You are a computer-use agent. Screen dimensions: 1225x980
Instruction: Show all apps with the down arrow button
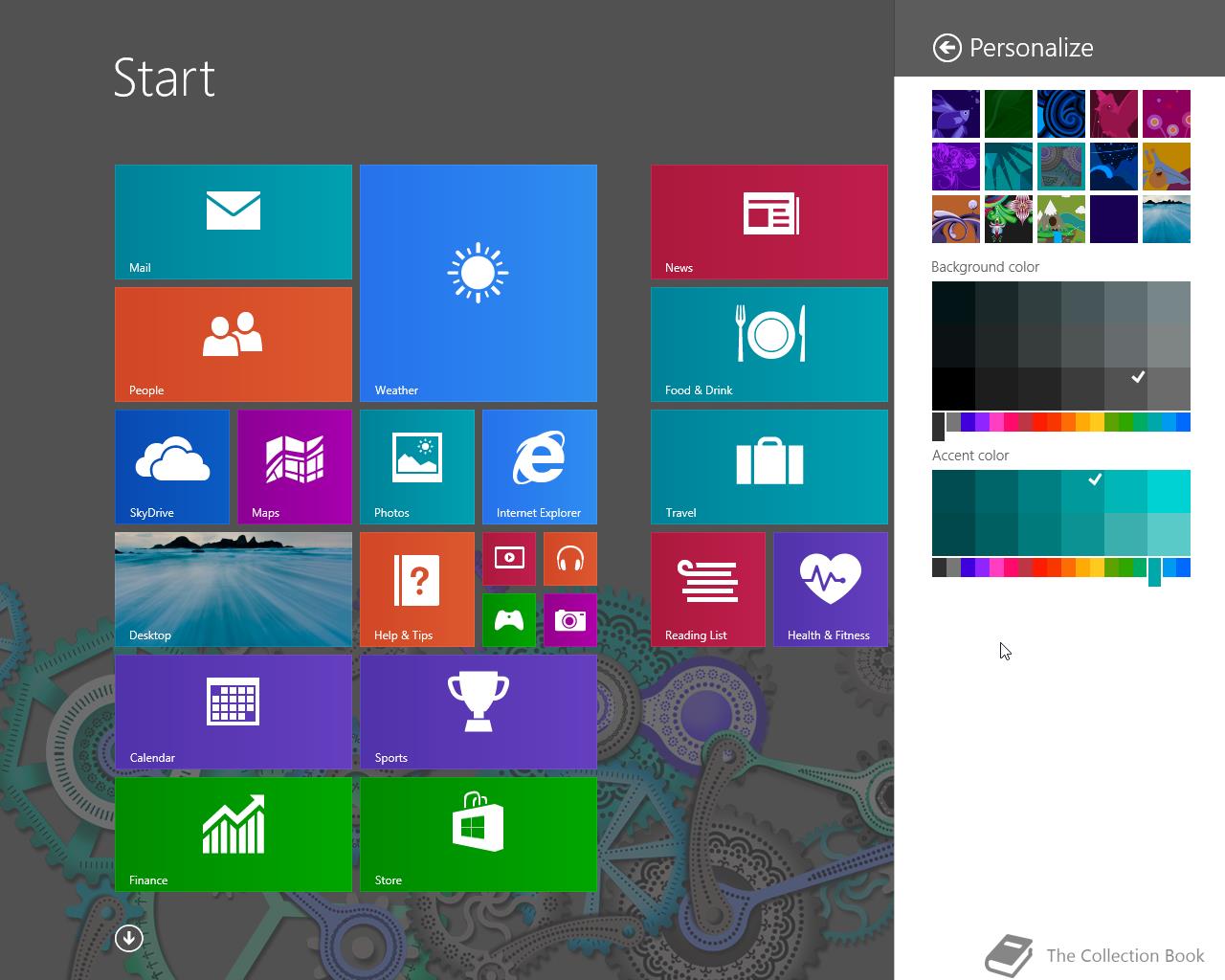pyautogui.click(x=129, y=938)
